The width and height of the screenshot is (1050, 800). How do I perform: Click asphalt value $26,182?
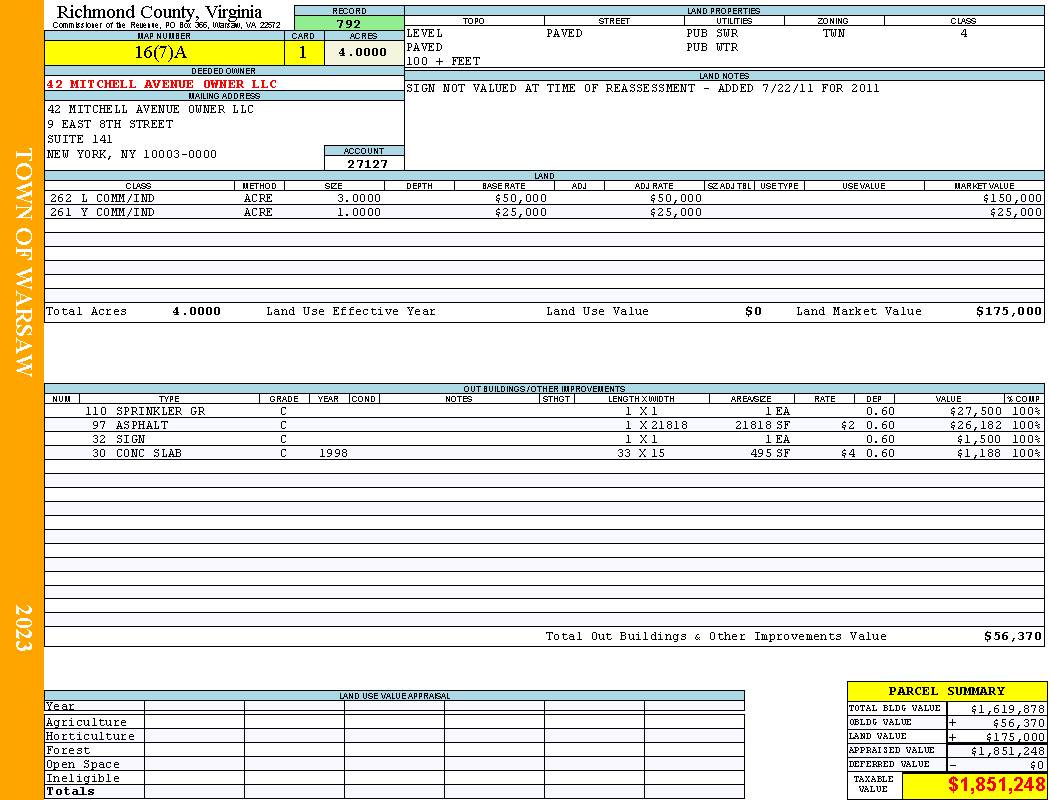pyautogui.click(x=976, y=426)
